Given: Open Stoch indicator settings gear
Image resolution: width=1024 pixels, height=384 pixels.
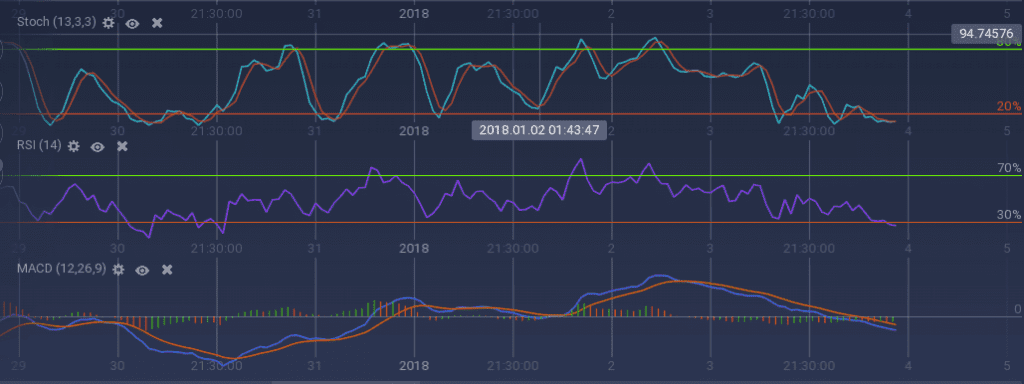Looking at the screenshot, I should (108, 23).
